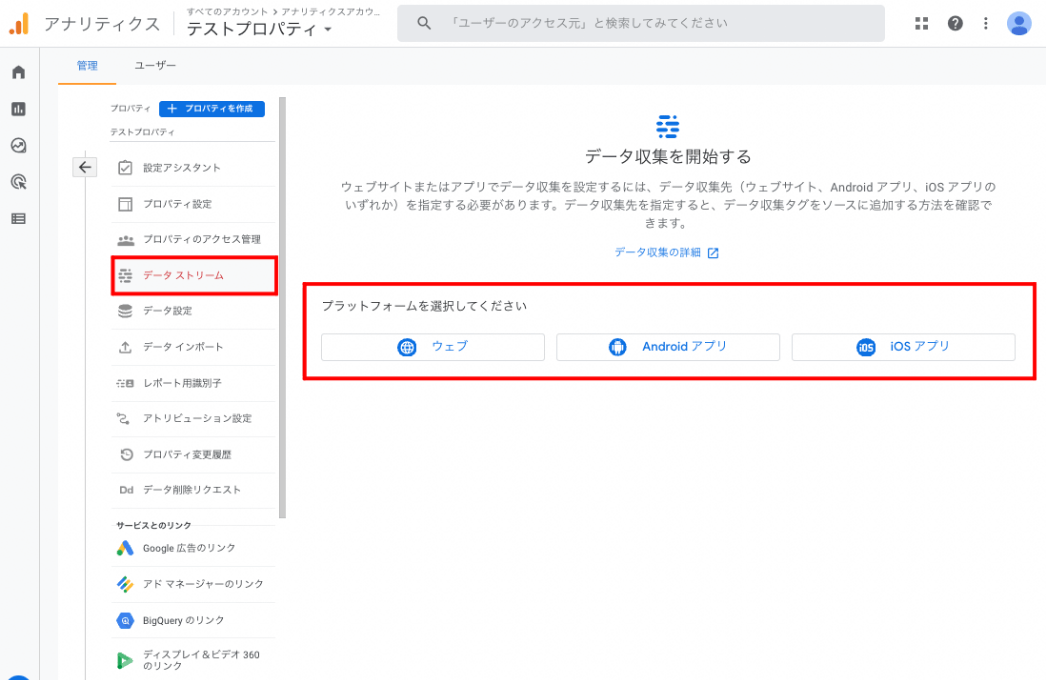Open the Google apps grid icon
This screenshot has height=680, width=1046.
tap(921, 23)
